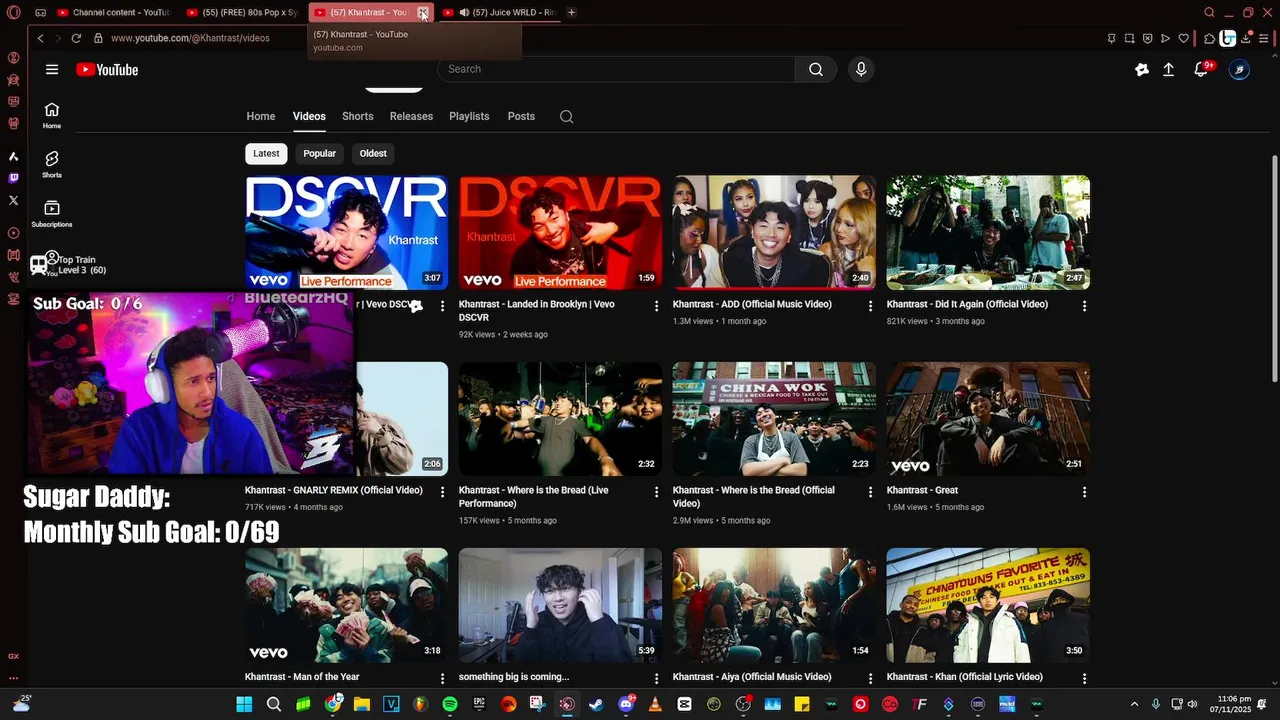
Task: Open Khantrast - Aiya (Official Music Video) title
Action: [752, 677]
